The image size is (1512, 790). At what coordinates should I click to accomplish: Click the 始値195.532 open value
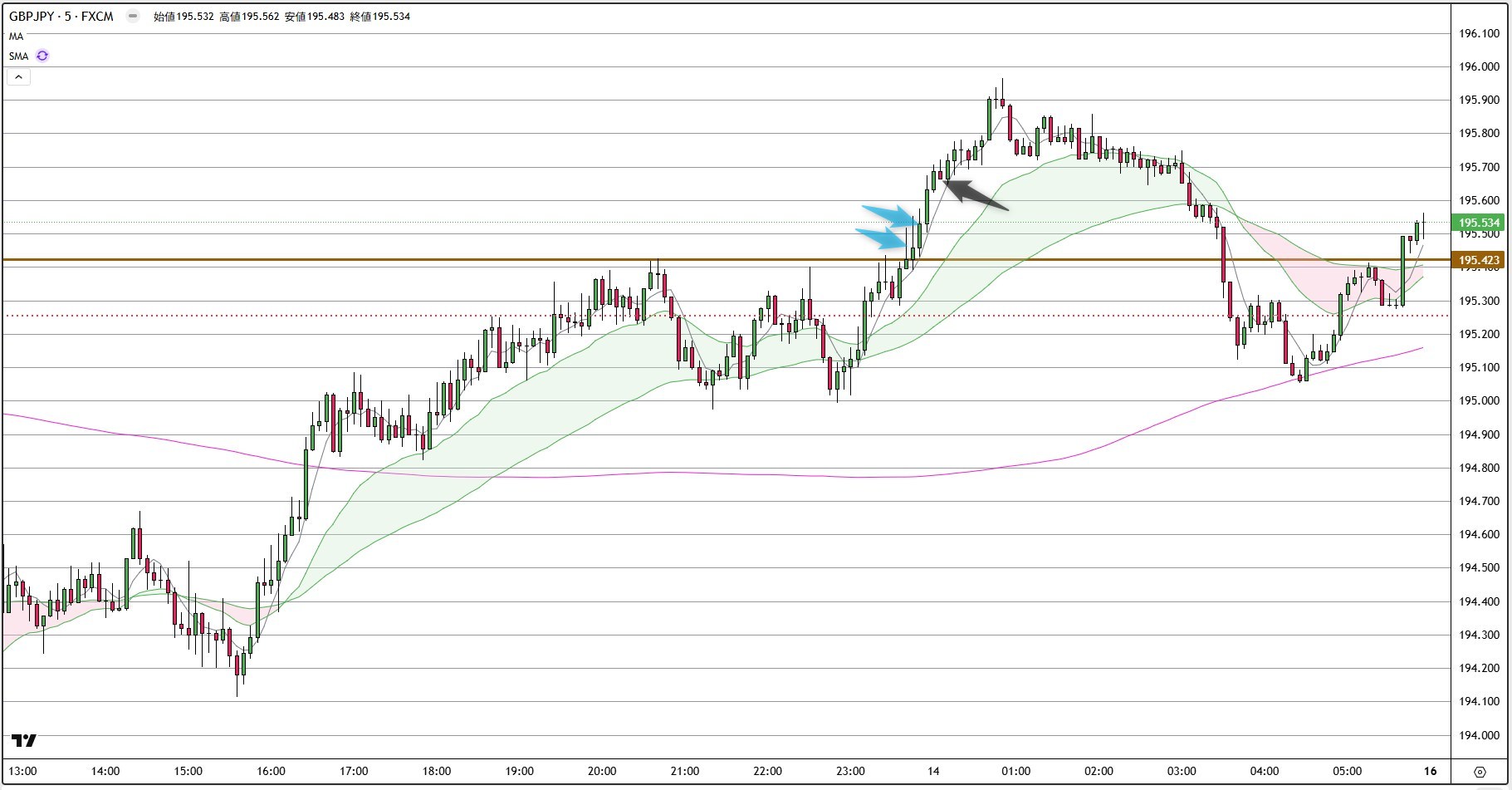pos(183,16)
